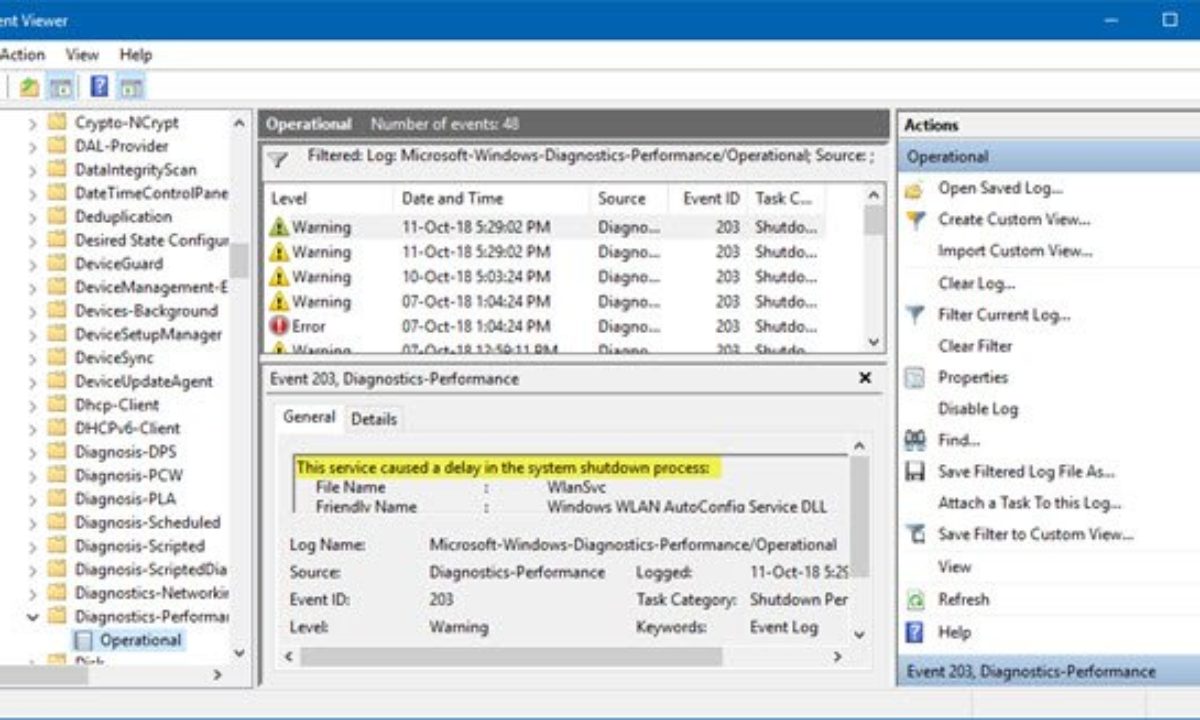
Task: Click the Dhcp-Client folder icon
Action: 57,405
